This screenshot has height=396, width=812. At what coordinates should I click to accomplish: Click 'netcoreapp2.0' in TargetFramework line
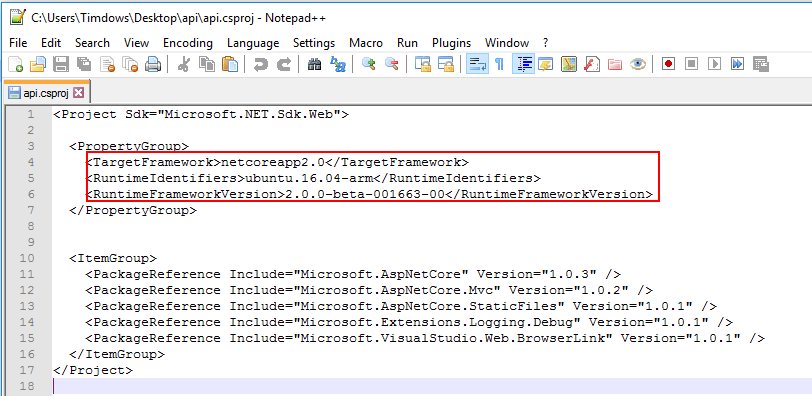coord(272,163)
